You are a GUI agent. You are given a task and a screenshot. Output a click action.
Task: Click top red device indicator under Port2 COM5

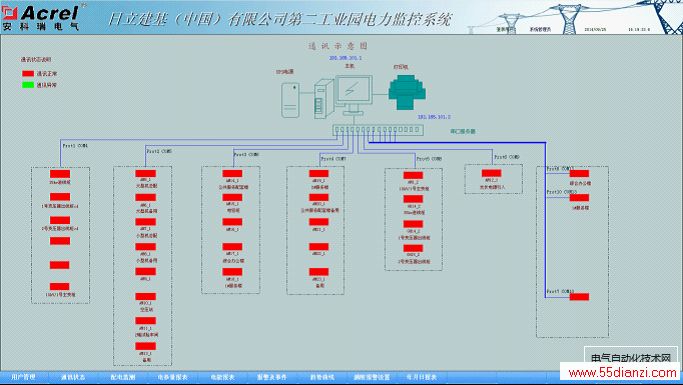click(145, 173)
